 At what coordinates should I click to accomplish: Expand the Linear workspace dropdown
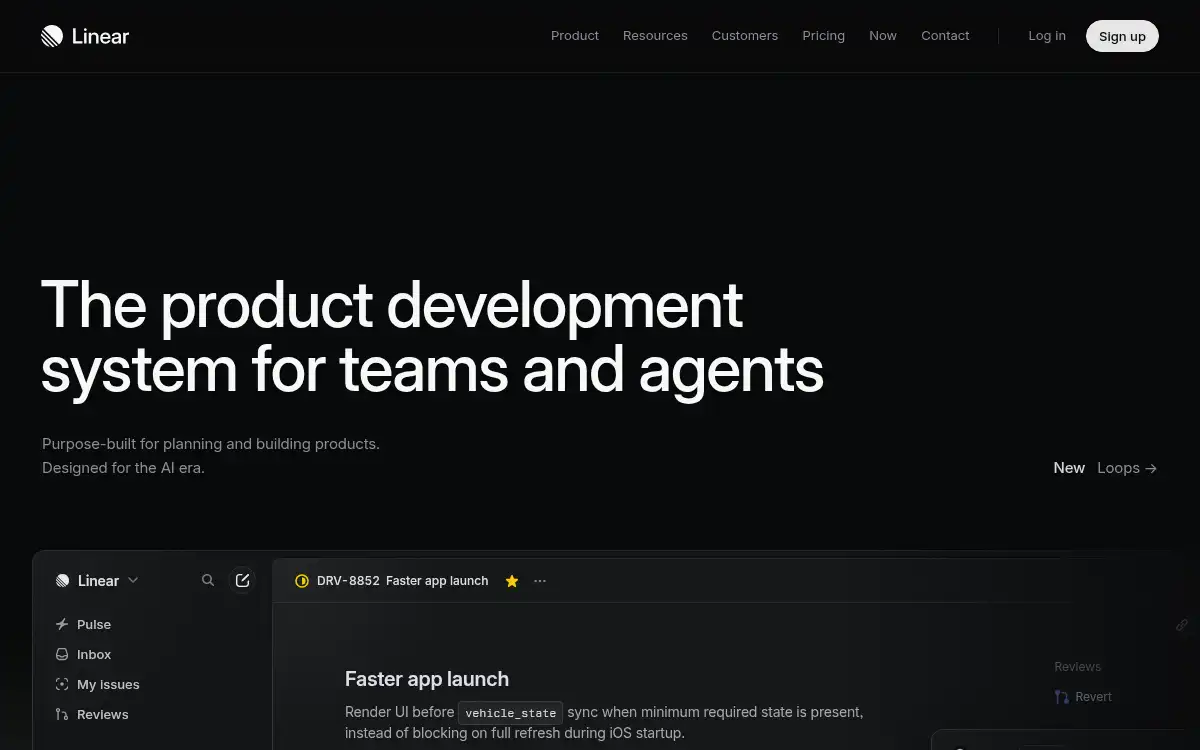click(x=97, y=581)
